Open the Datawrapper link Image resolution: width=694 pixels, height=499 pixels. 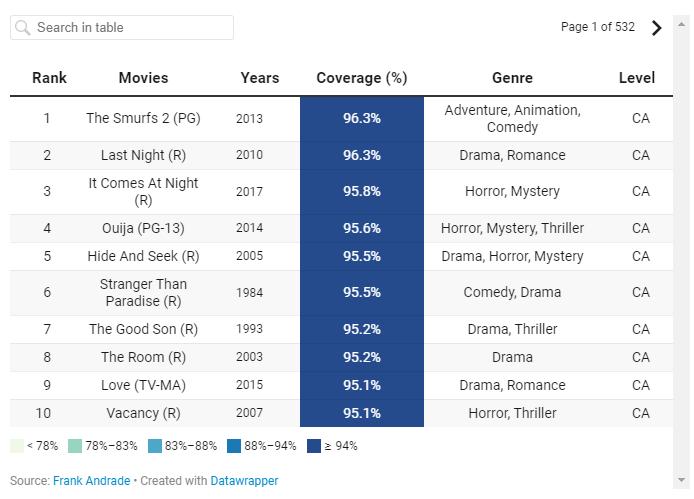pyautogui.click(x=244, y=481)
